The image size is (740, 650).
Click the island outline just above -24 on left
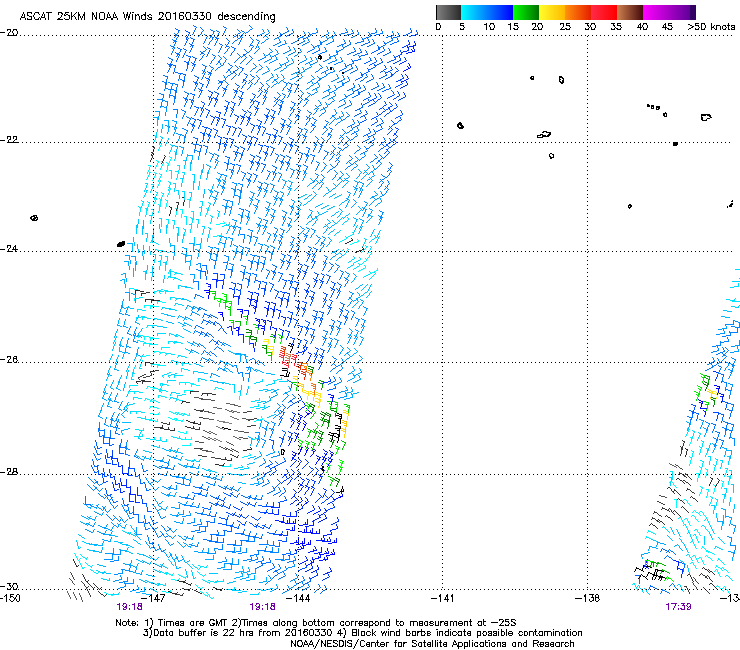point(121,244)
